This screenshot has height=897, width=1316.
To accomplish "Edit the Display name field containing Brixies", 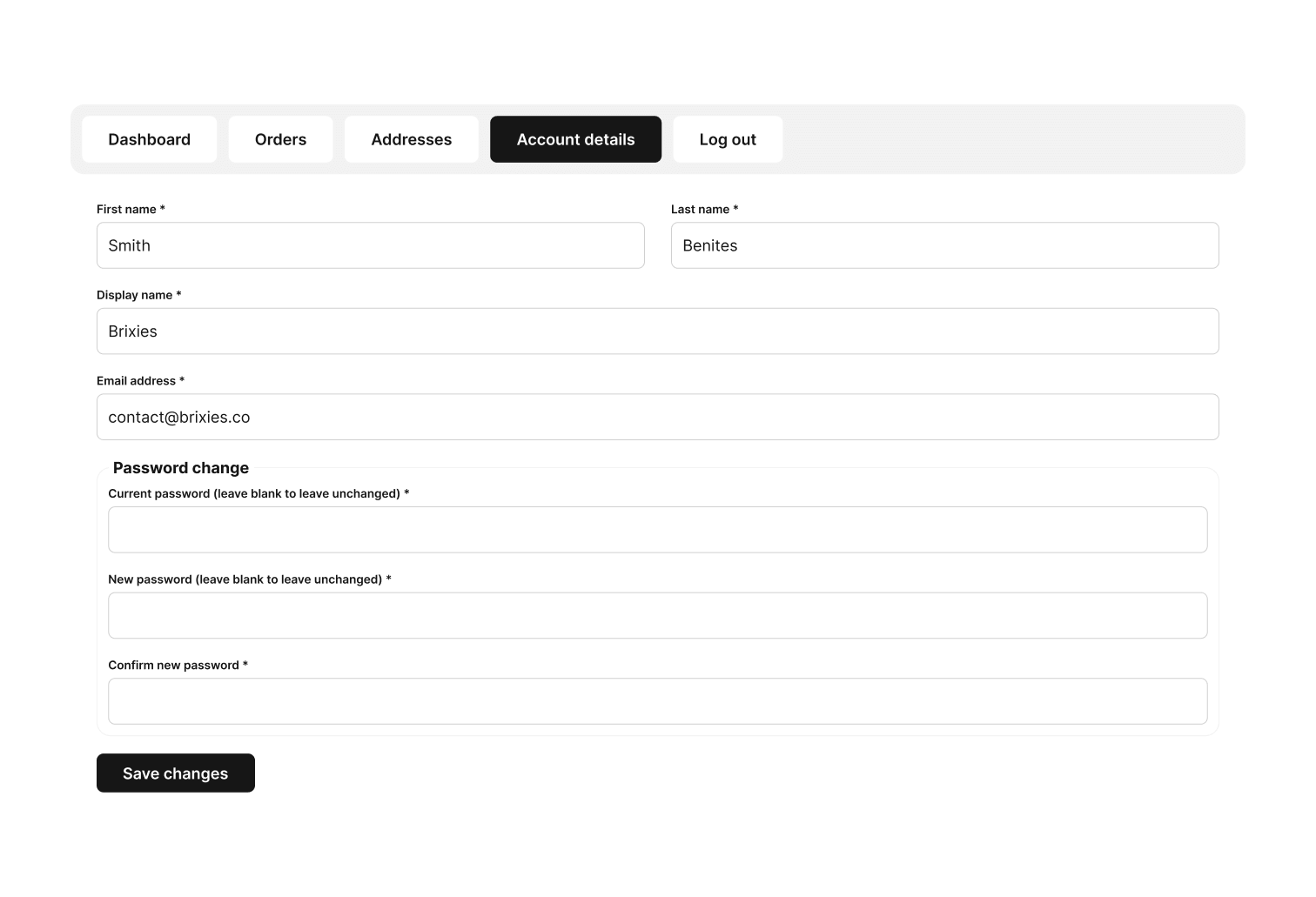I will tap(658, 331).
